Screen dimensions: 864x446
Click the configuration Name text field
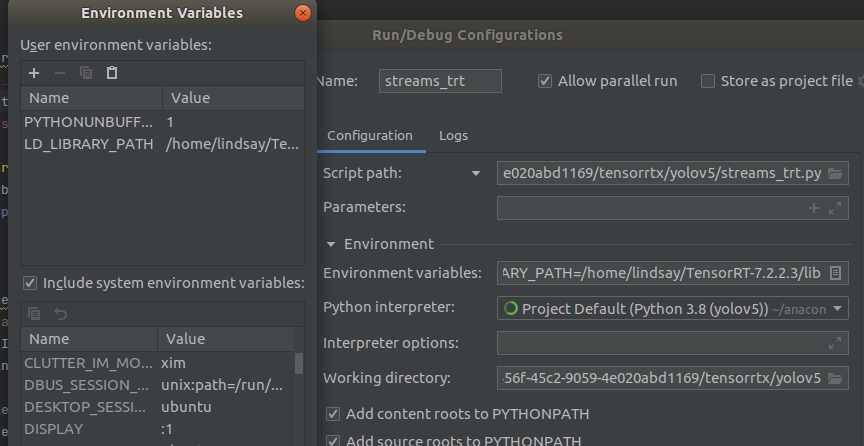pos(440,81)
